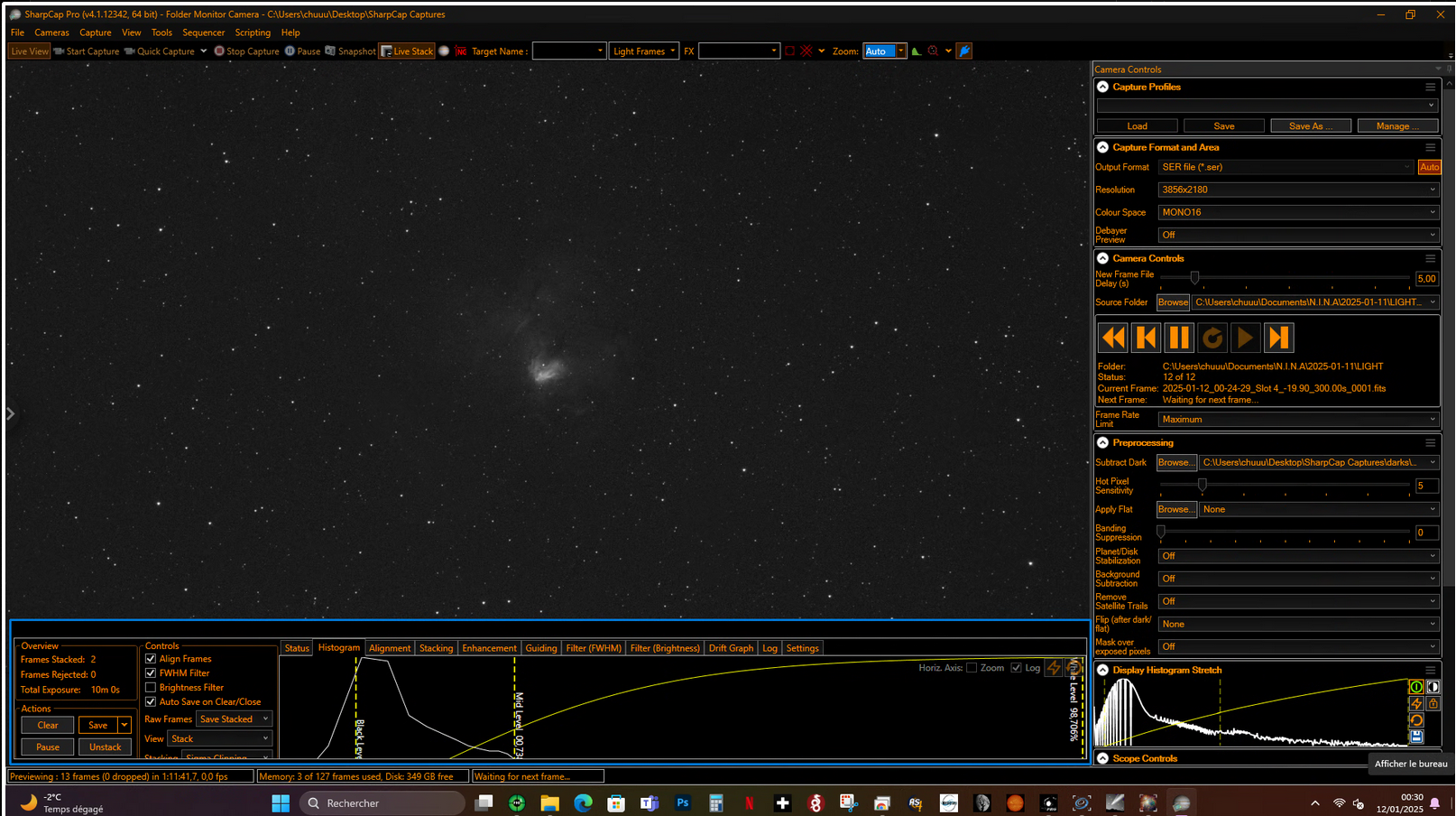
Task: Toggle Auto Save on Clear/Close checkbox
Action: point(151,702)
